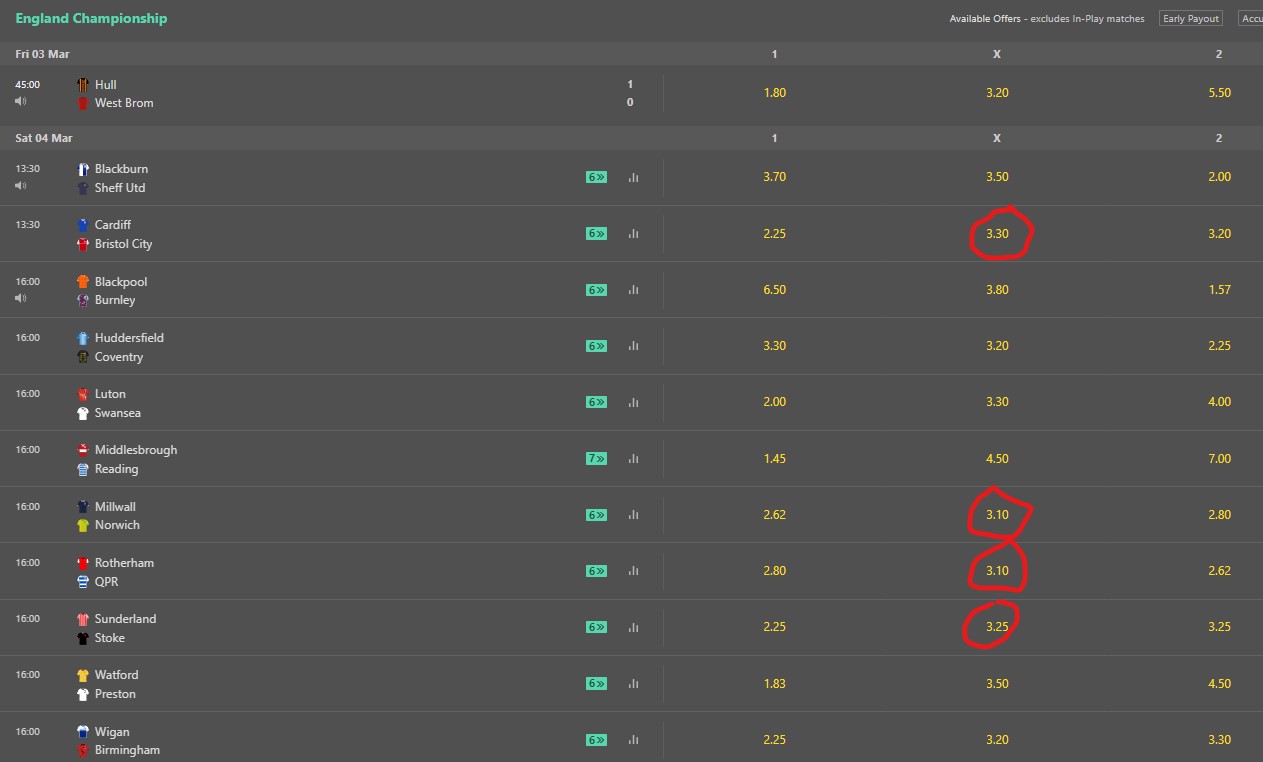Click the Sat 04 Mar date header
This screenshot has width=1263, height=762.
[x=44, y=138]
